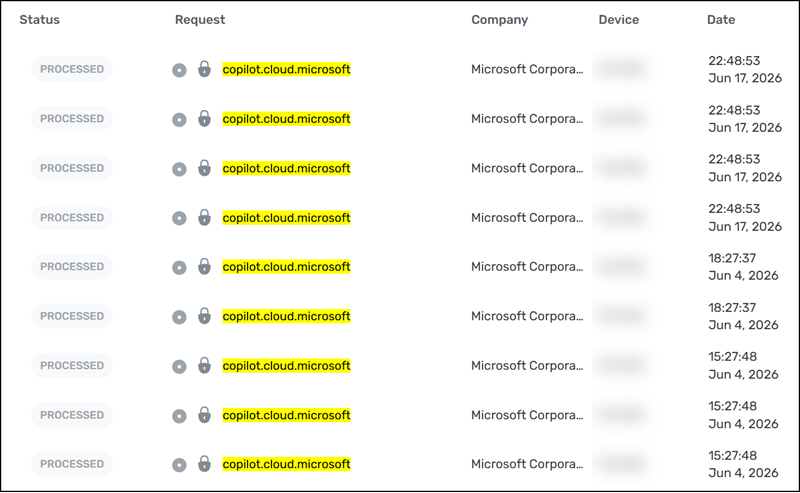Screen dimensions: 800x493
Task: Select Microsoft Corpora… cell in second 15:27:48 row
Action: (527, 415)
